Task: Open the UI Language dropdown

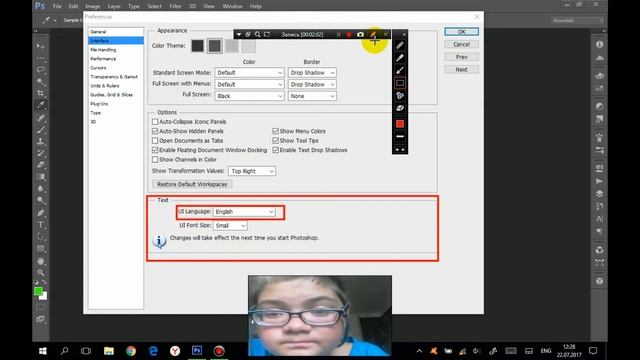Action: coord(244,211)
